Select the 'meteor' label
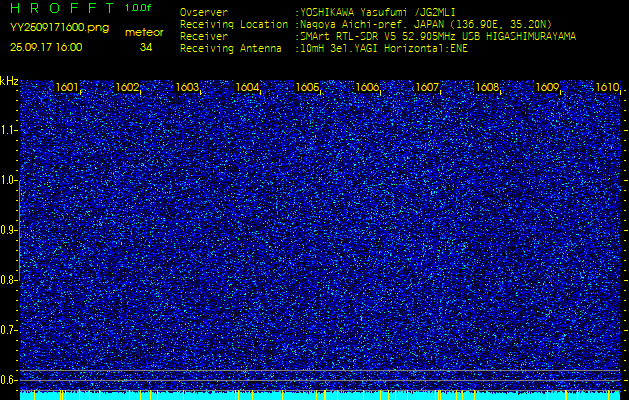This screenshot has width=629, height=400. click(144, 33)
